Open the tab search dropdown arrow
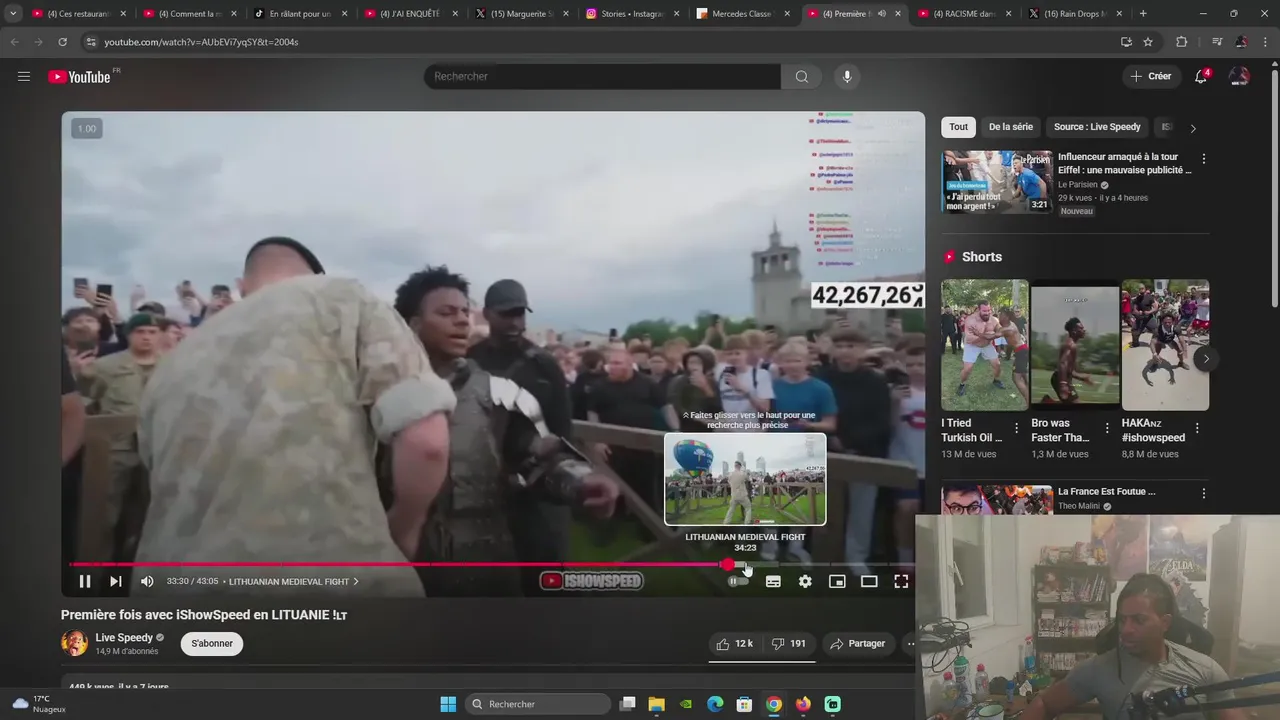 [x=13, y=14]
